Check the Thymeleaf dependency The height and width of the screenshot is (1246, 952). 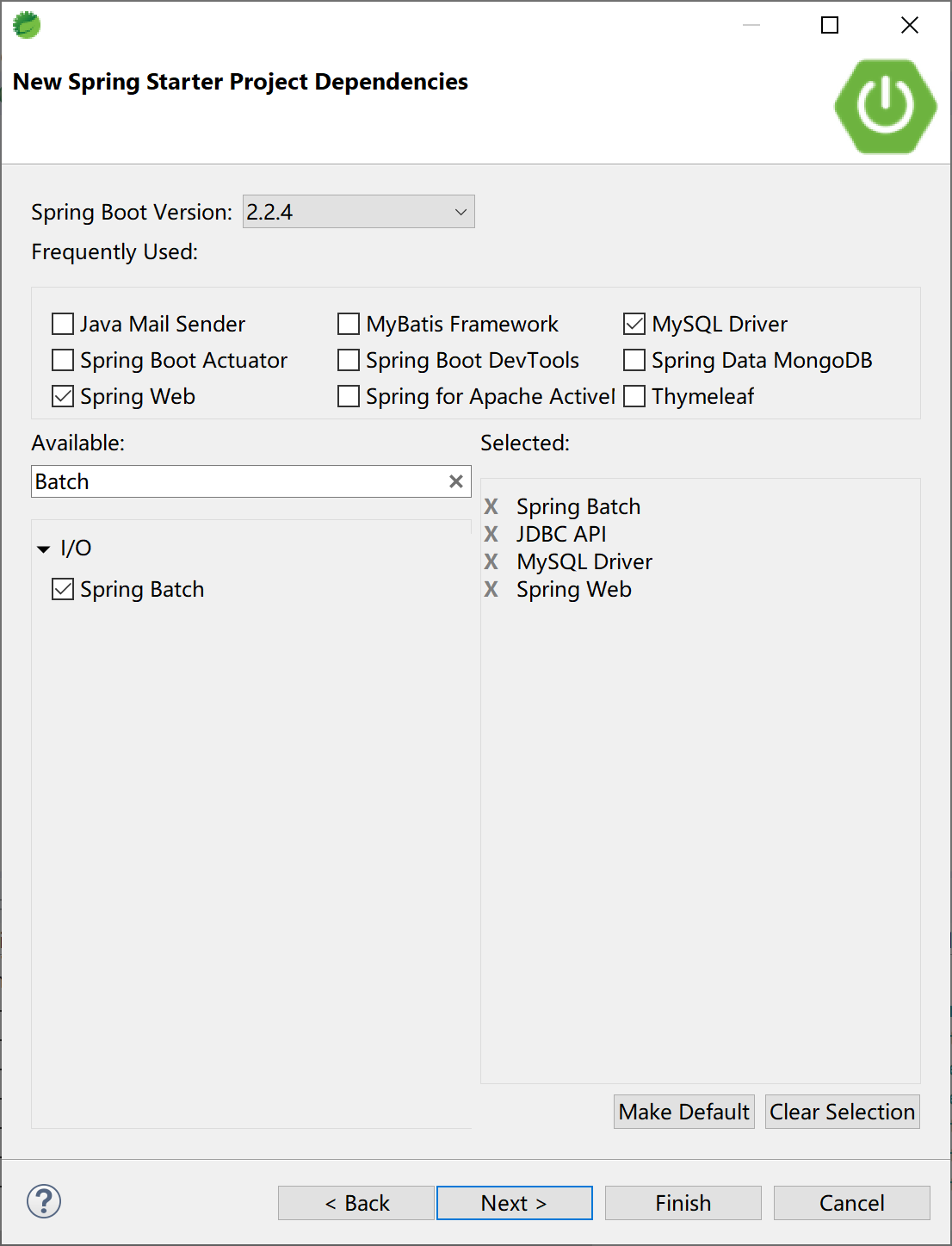(634, 396)
